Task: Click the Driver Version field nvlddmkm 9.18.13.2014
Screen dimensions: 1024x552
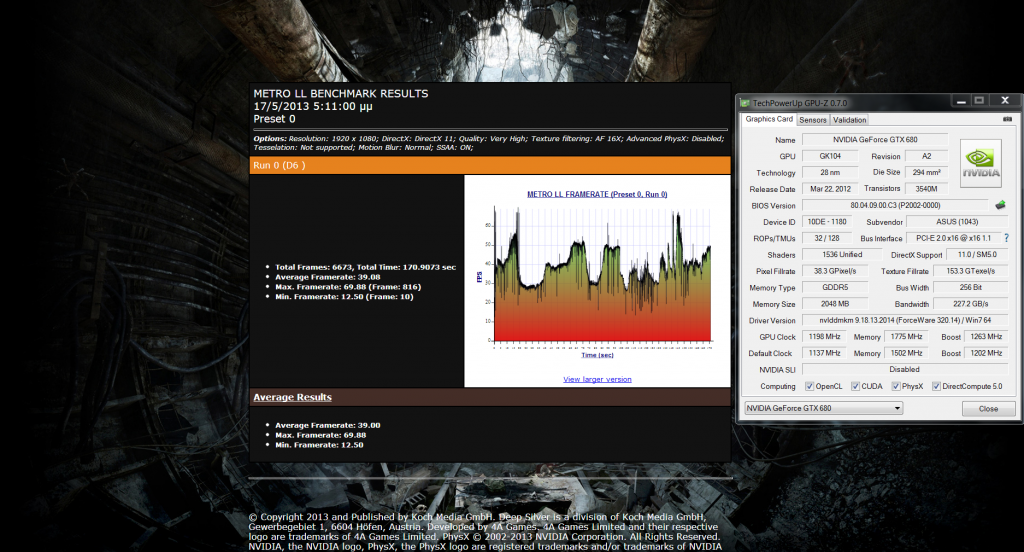Action: 904,320
